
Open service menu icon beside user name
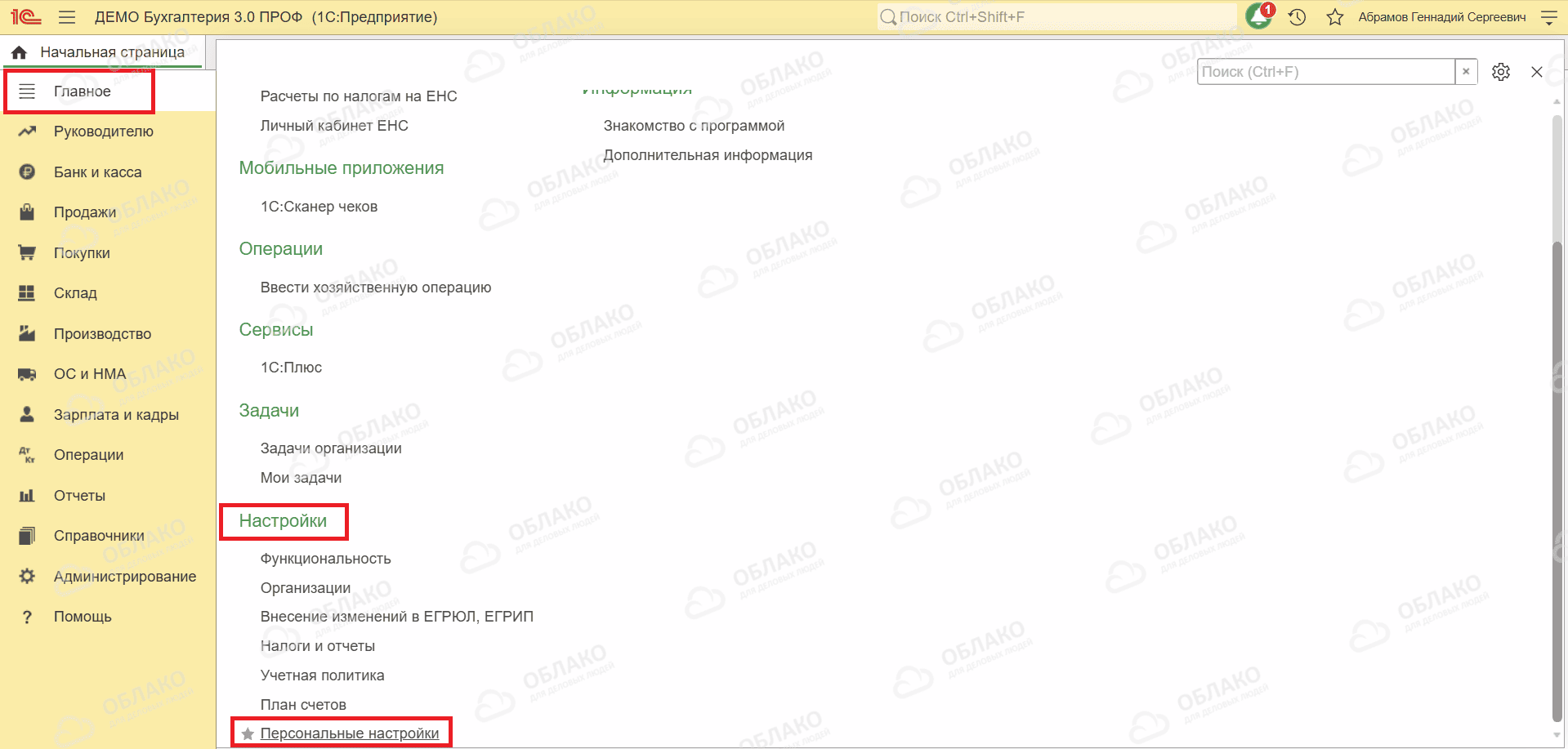coord(1549,17)
